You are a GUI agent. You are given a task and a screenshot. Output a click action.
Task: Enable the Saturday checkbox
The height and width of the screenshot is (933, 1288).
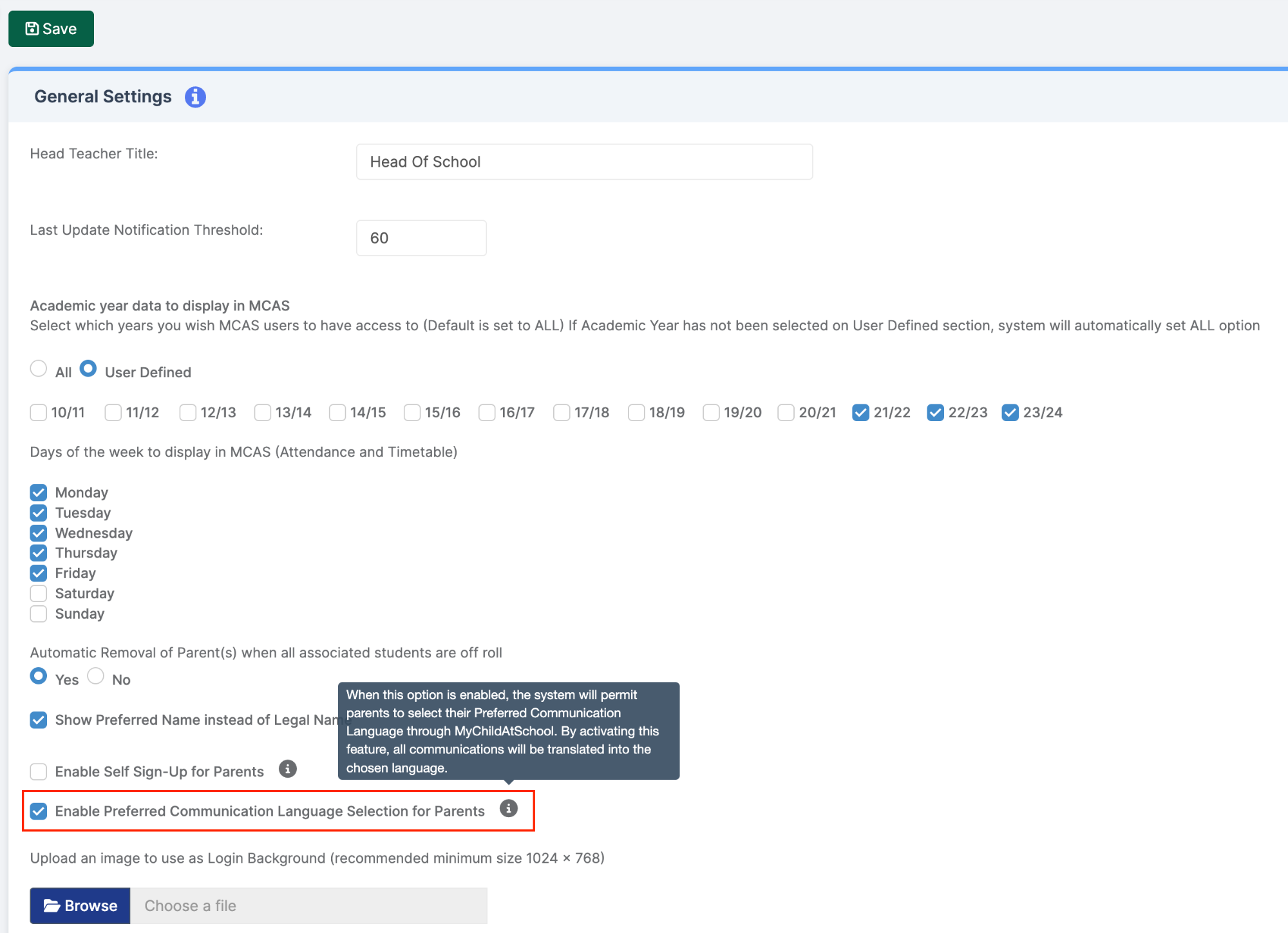pyautogui.click(x=39, y=594)
